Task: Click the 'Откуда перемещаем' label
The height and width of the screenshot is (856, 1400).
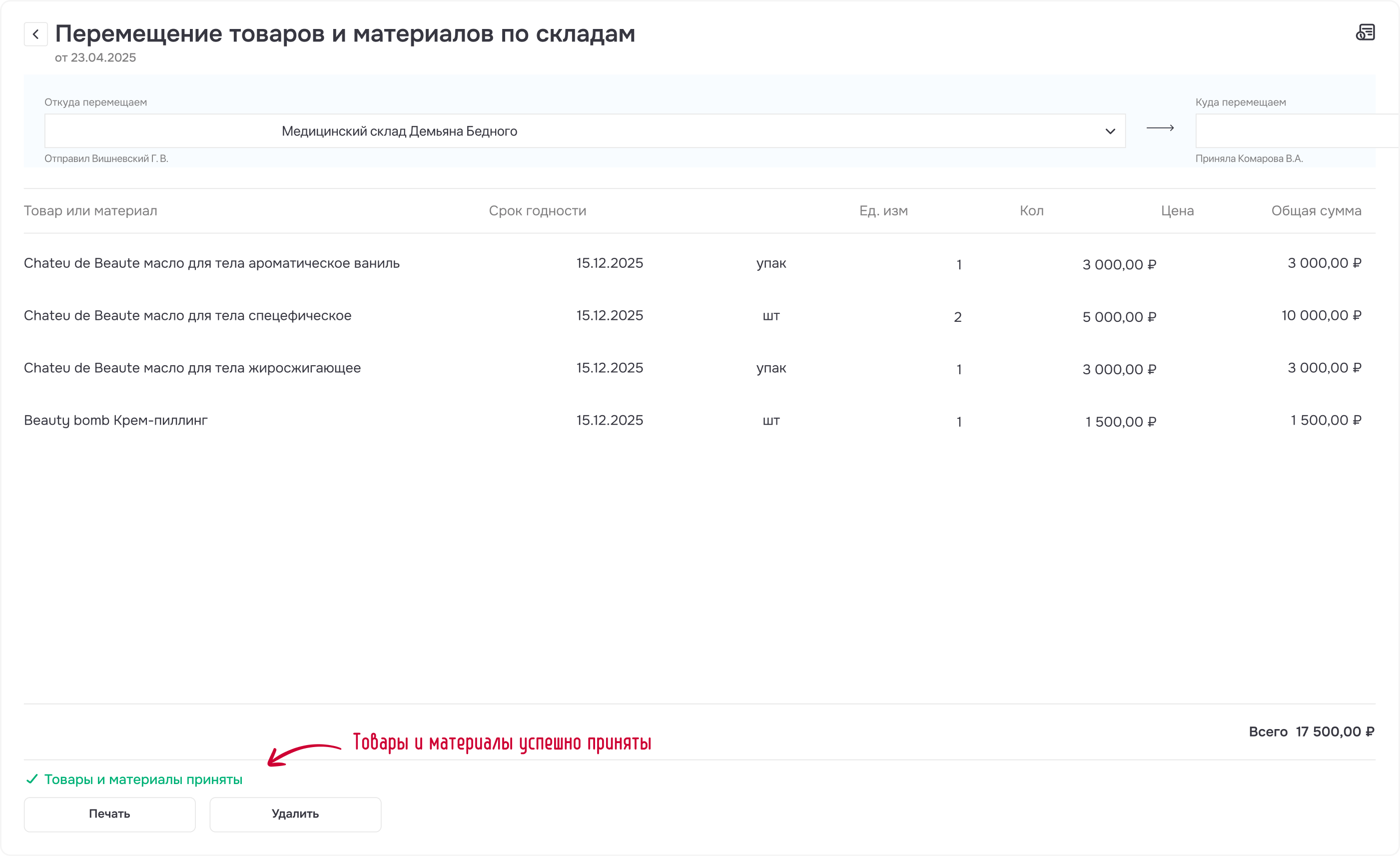Action: 95,102
